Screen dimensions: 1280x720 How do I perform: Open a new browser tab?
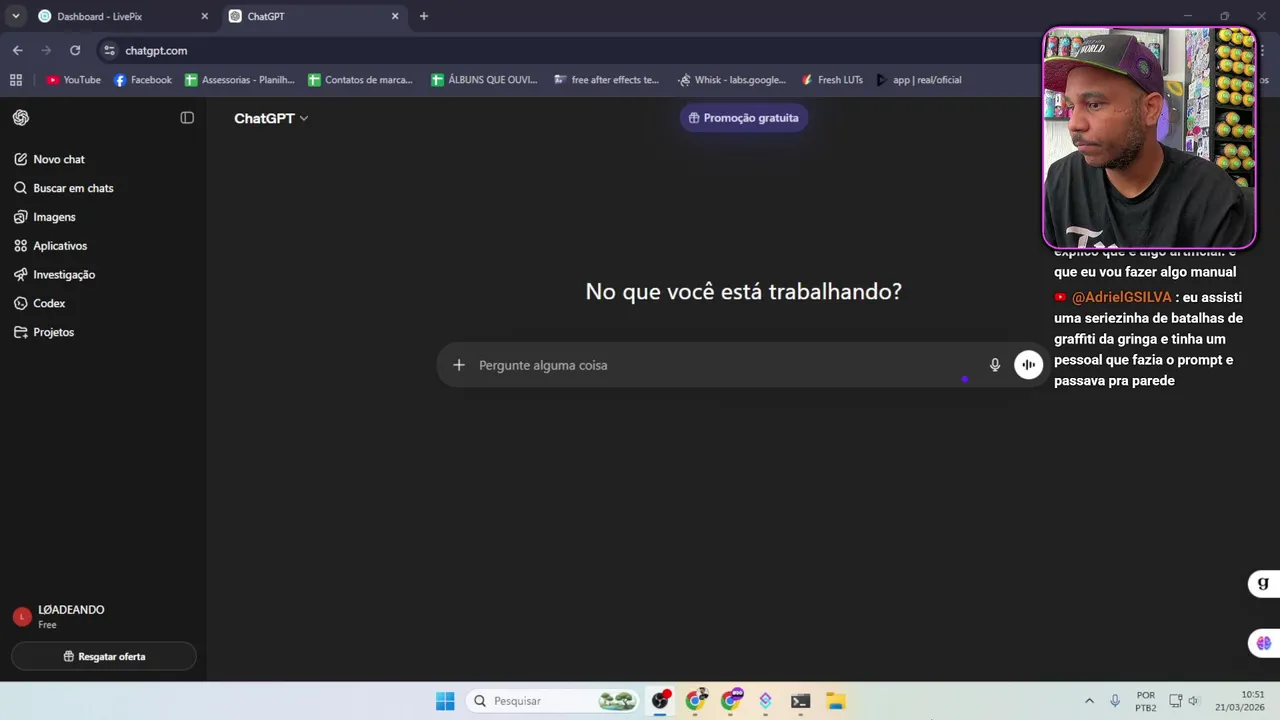click(x=424, y=17)
